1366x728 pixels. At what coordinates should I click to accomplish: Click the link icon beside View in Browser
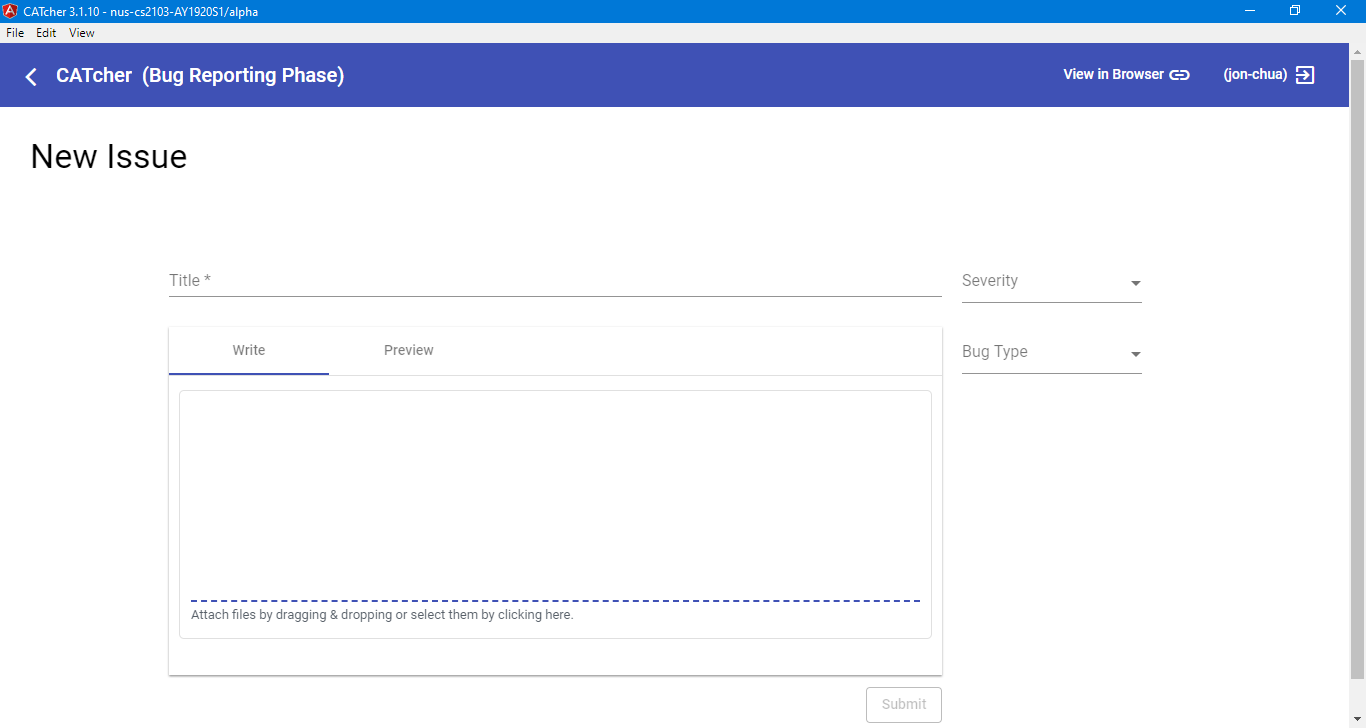pos(1180,75)
